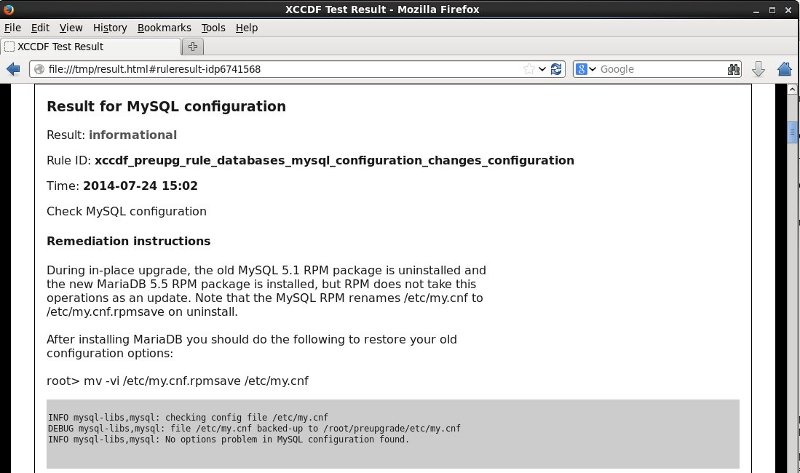
Task: Open a new tab with plus button
Action: [192, 46]
